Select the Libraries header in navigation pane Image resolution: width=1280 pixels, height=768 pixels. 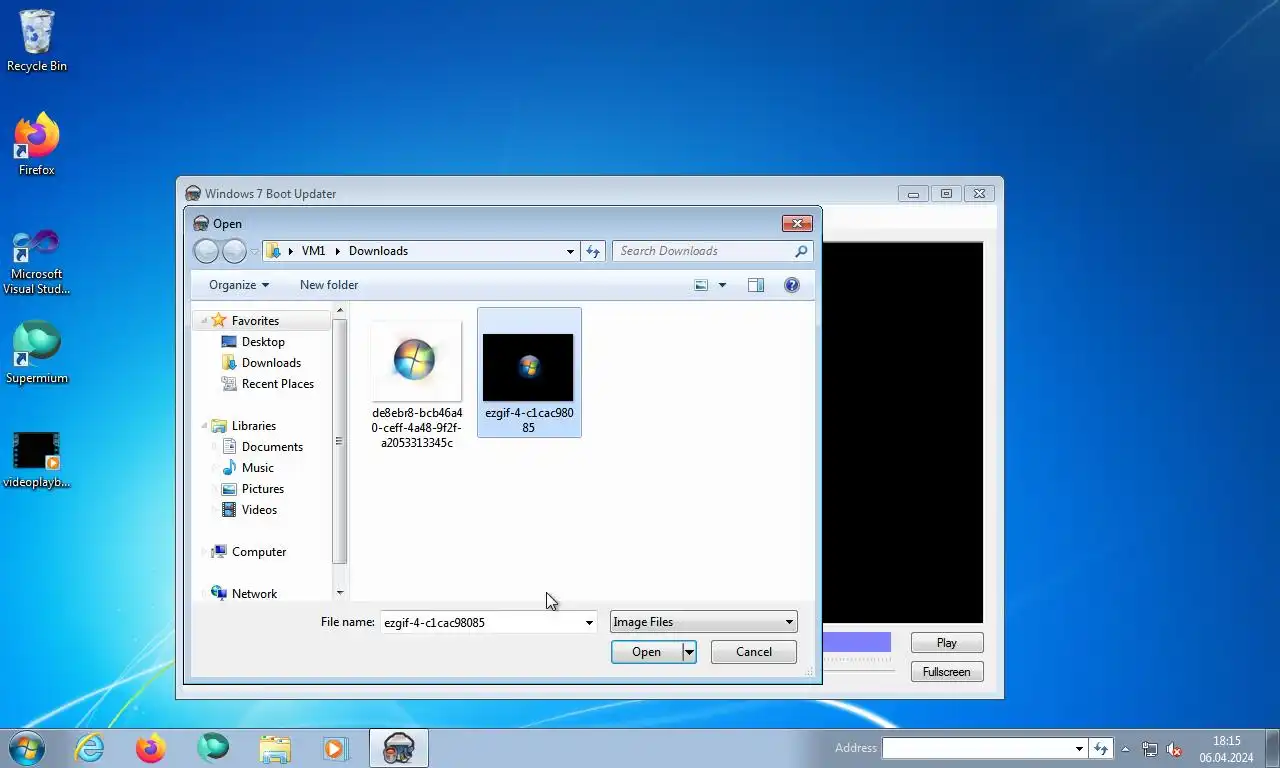(x=253, y=426)
